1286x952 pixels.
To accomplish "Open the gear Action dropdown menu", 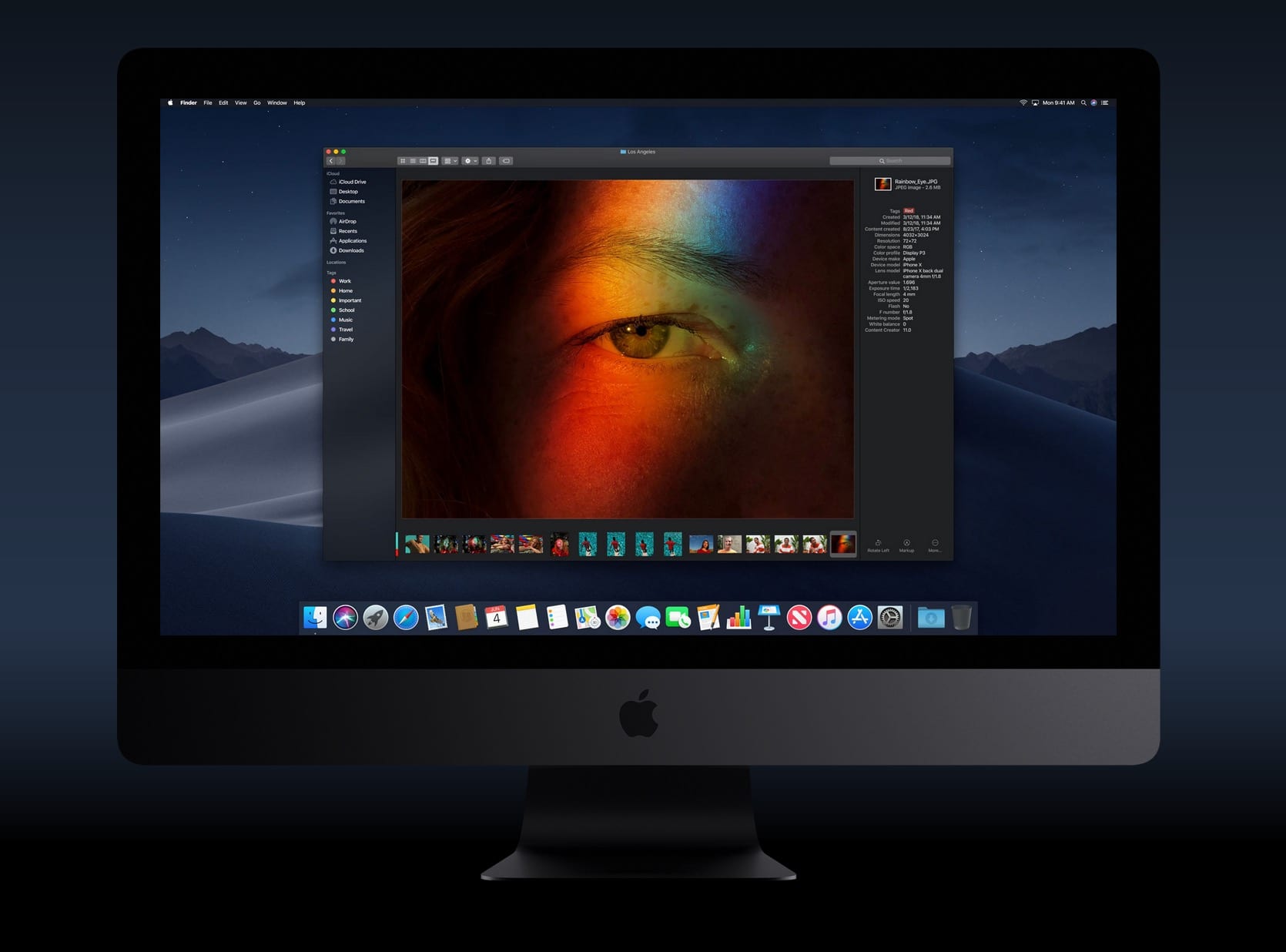I will (470, 161).
